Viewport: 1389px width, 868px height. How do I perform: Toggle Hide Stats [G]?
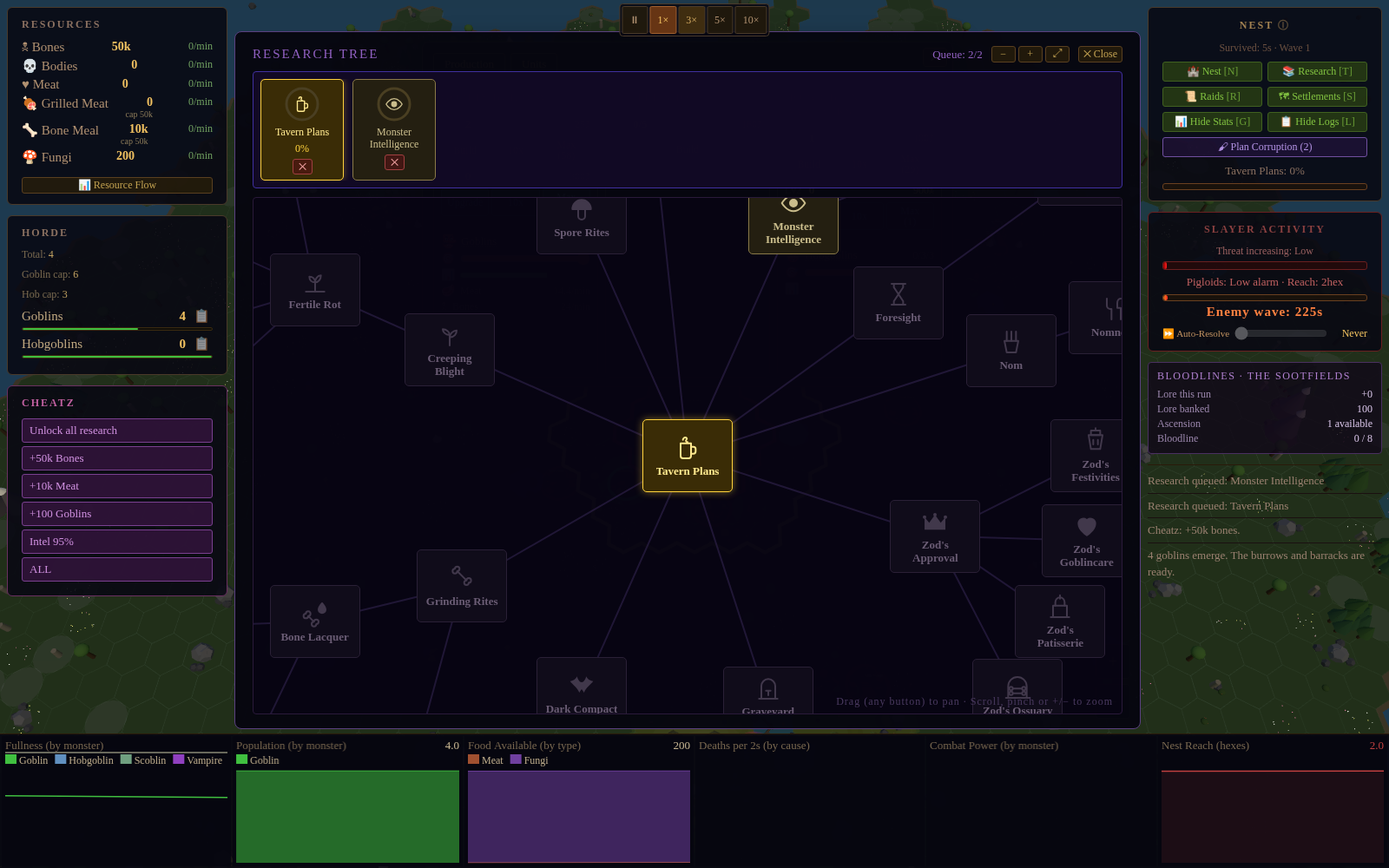pos(1212,122)
